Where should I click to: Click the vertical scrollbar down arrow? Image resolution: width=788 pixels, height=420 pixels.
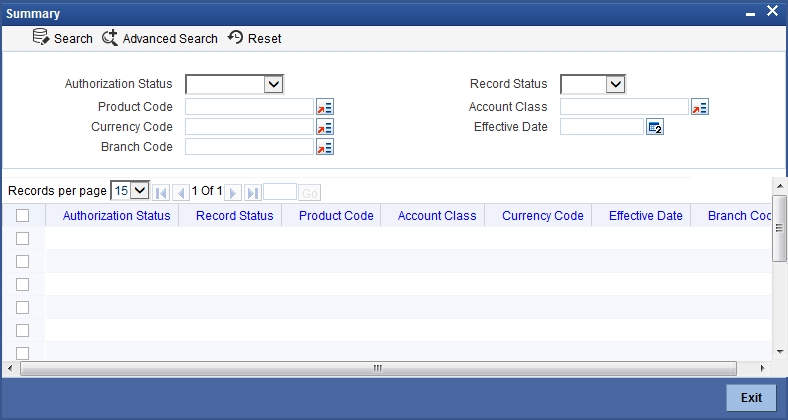[780, 352]
